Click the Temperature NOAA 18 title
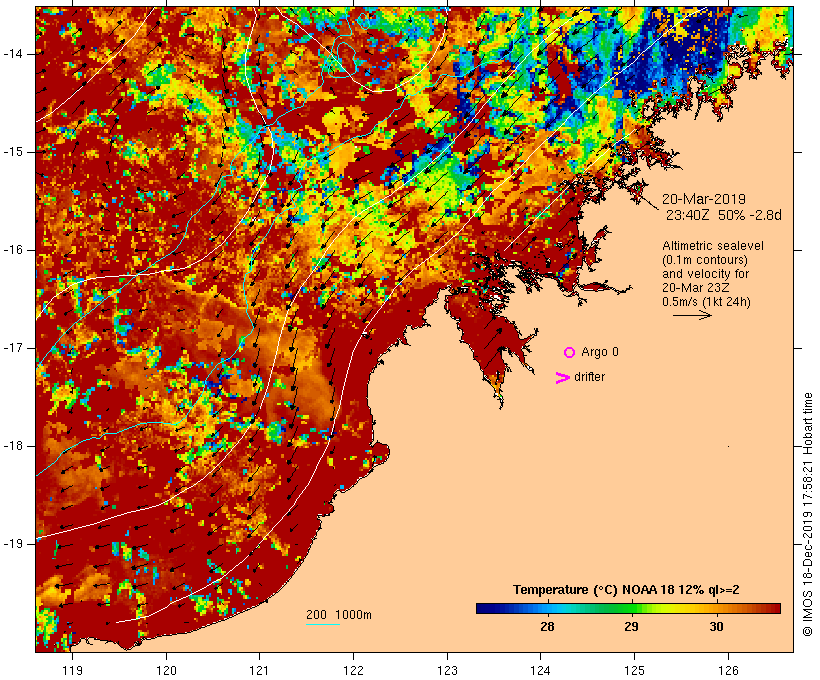This screenshot has height=680, width=820. click(626, 590)
